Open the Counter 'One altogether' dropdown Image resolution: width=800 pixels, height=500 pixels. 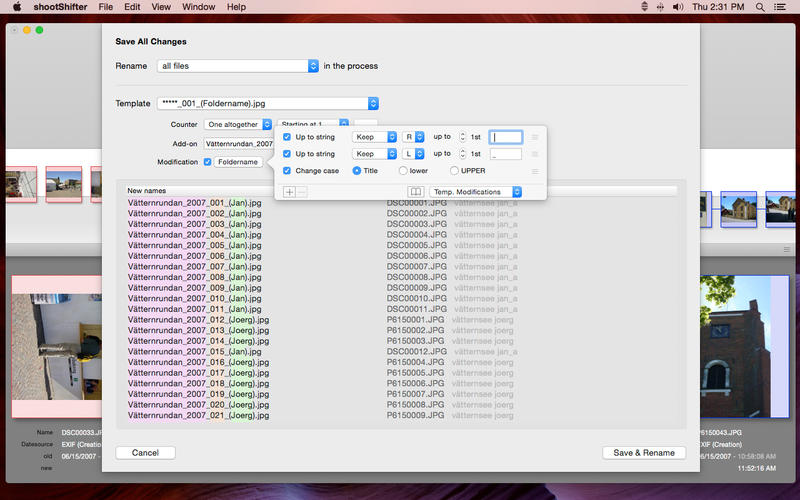238,124
